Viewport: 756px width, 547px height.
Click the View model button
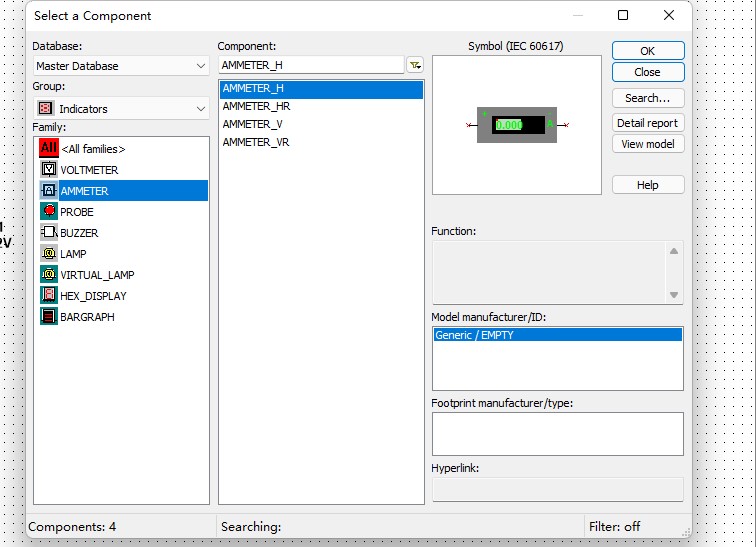[x=648, y=144]
